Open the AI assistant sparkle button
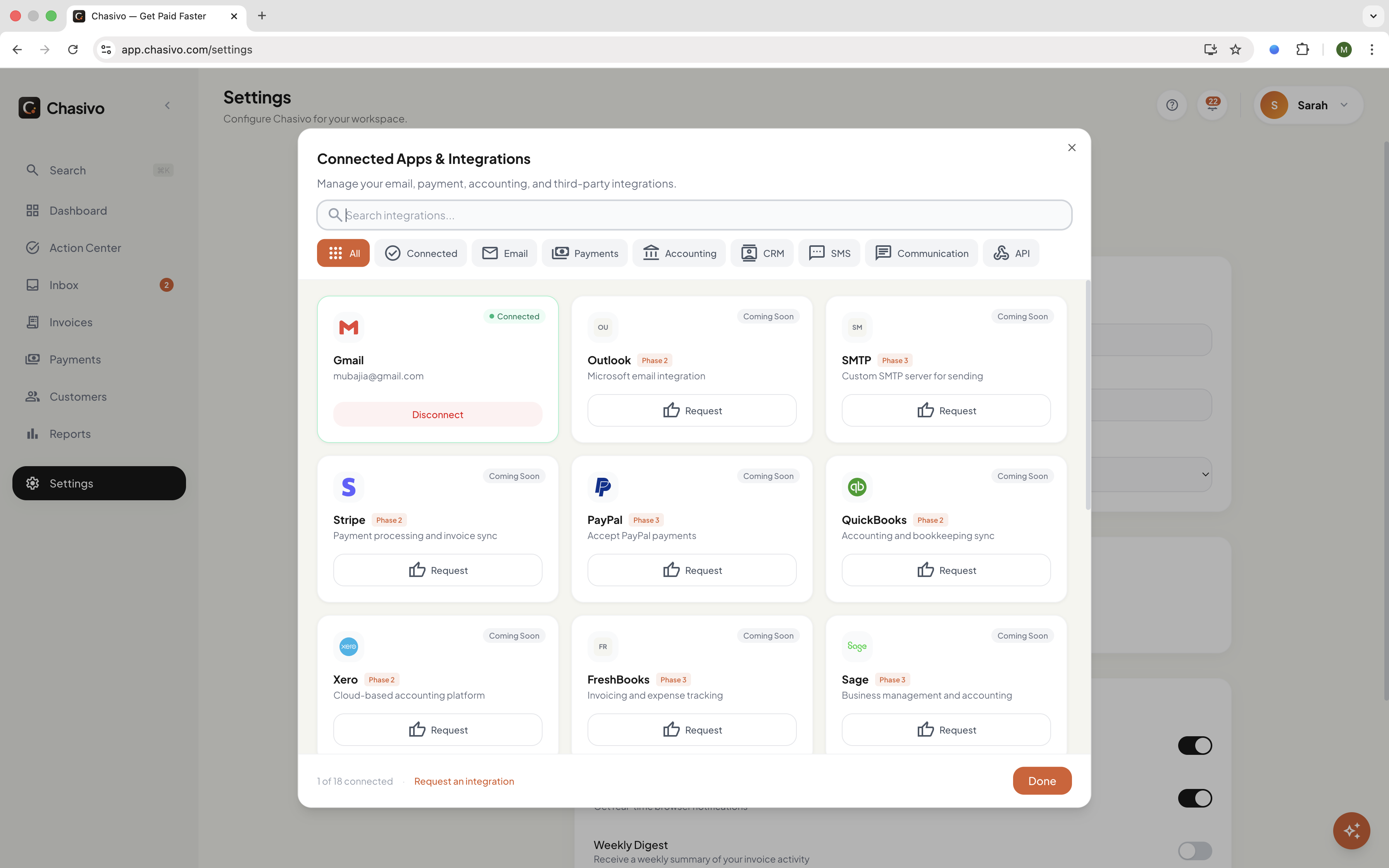1389x868 pixels. [1351, 831]
